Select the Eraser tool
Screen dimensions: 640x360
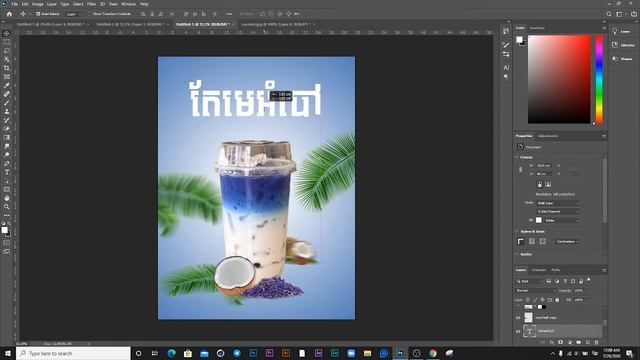(7, 129)
